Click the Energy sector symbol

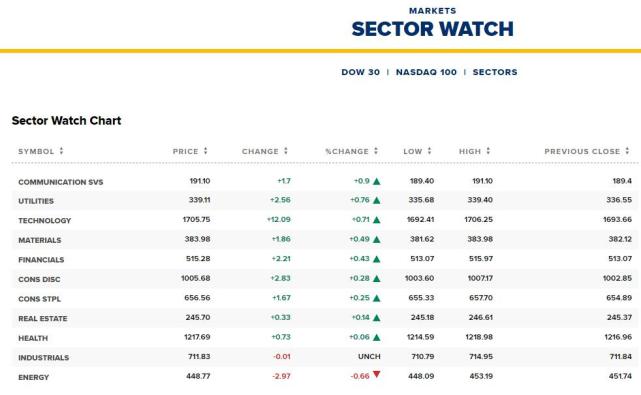pos(34,377)
